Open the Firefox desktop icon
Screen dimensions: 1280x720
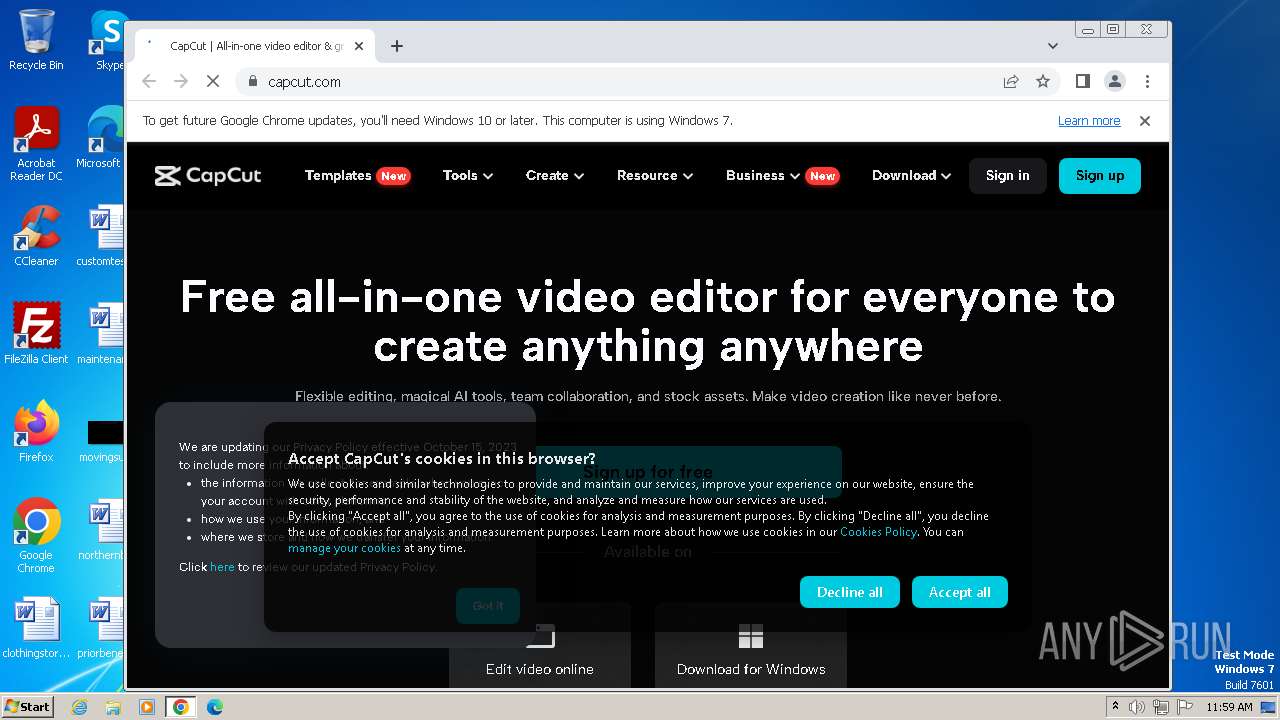36,431
